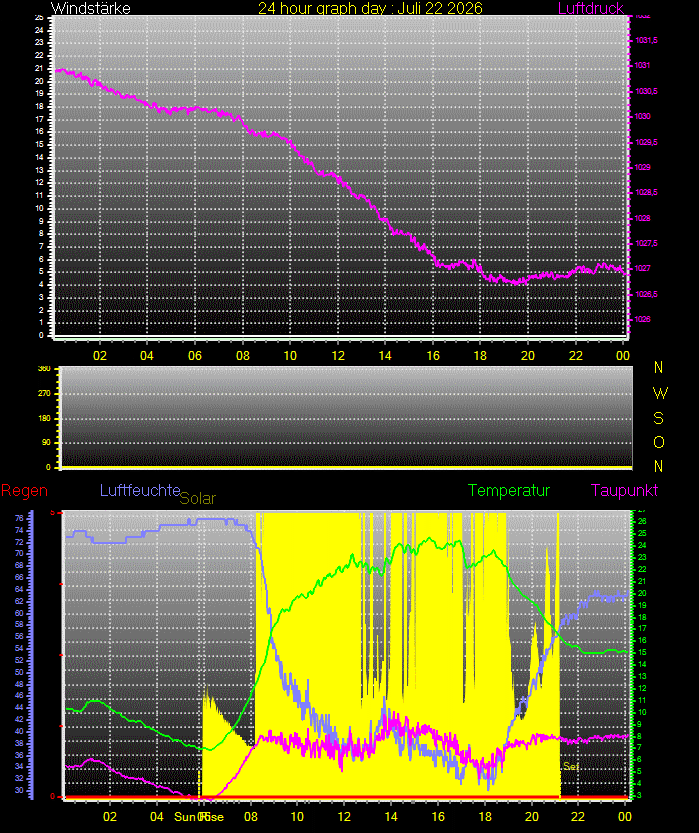Click the 14 hour marker on bottom graph
This screenshot has width=699, height=833.
391,817
